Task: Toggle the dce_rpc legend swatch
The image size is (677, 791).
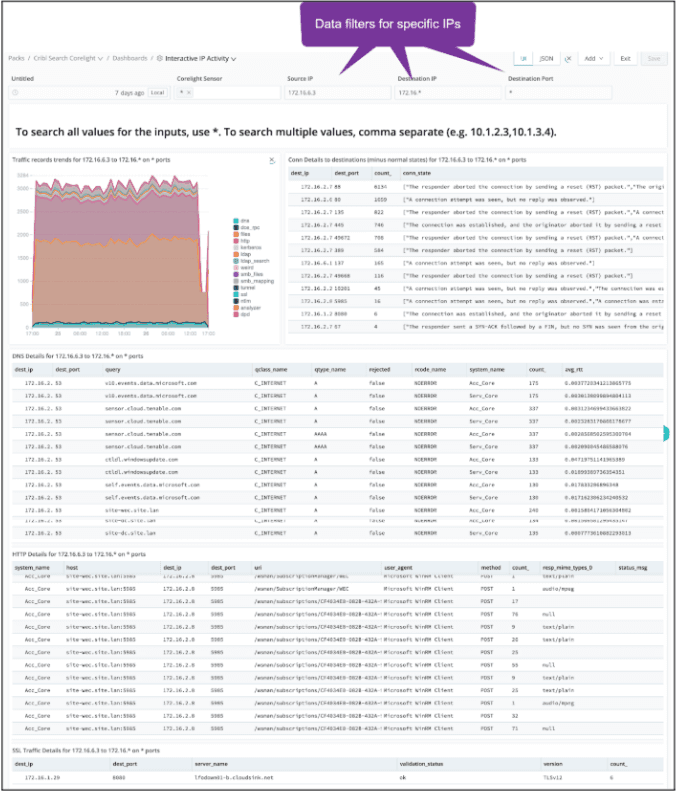Action: coord(236,228)
